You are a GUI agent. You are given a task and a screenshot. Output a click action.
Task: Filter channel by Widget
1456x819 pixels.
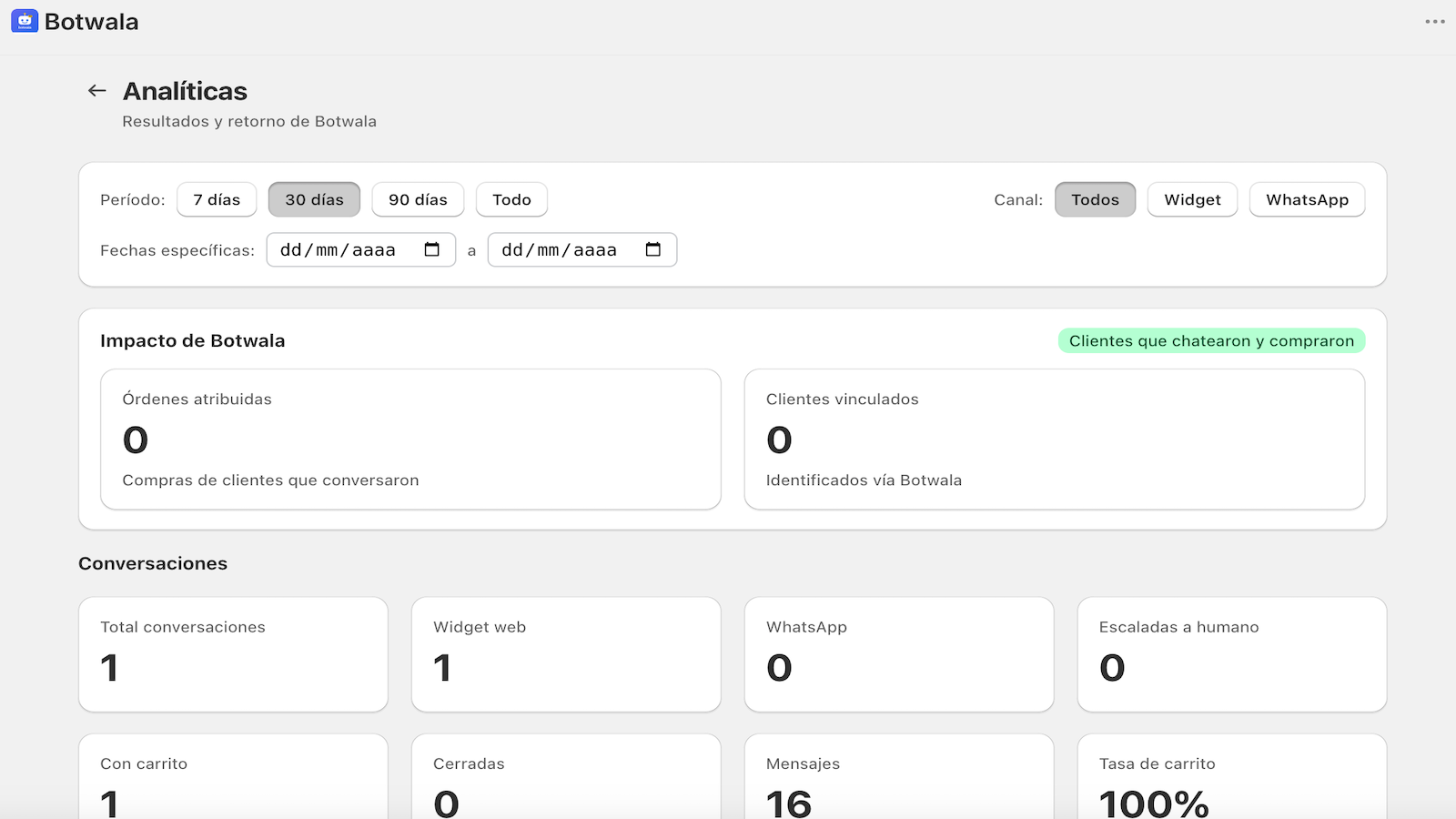click(x=1192, y=199)
